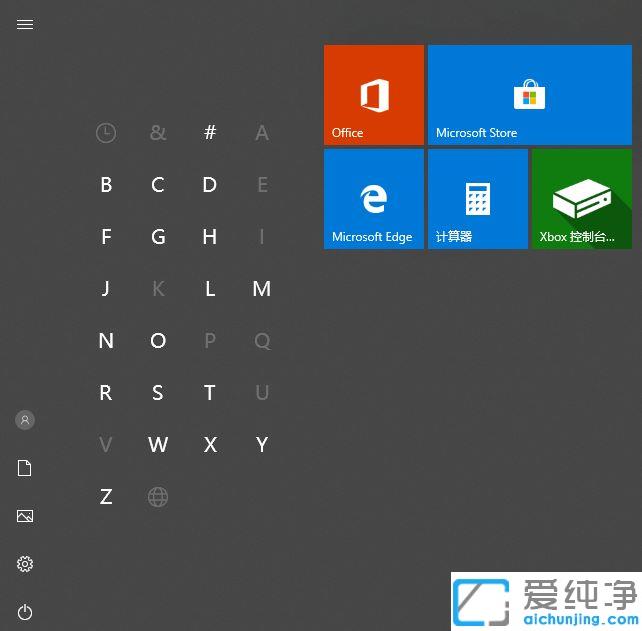Jump to apps starting with S
Screen dimensions: 642x631
[x=158, y=393]
